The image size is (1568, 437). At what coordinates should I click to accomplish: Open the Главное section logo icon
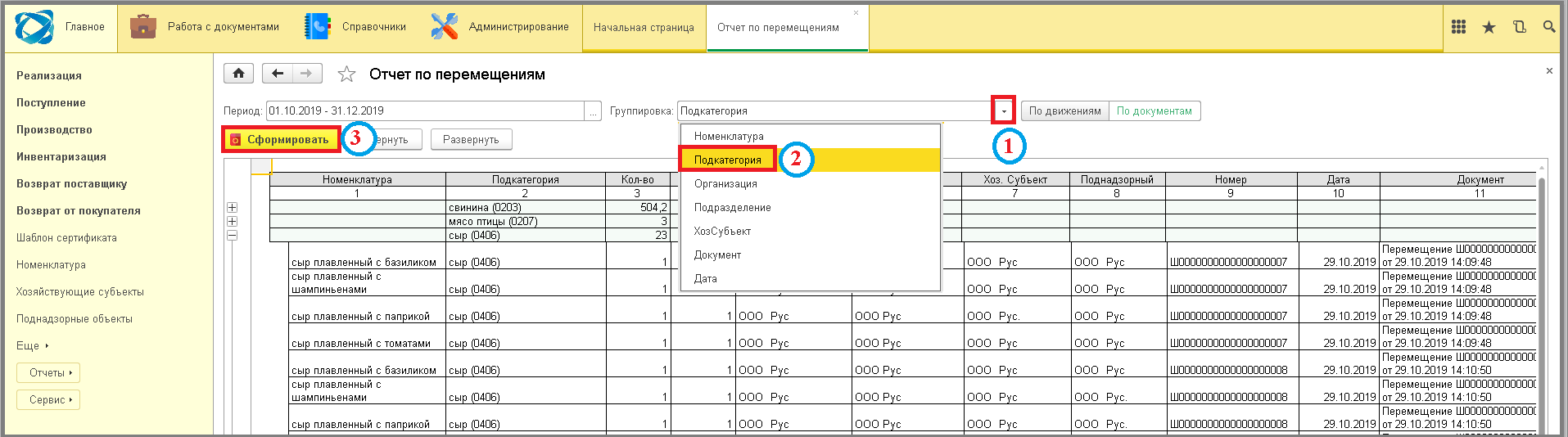34,27
